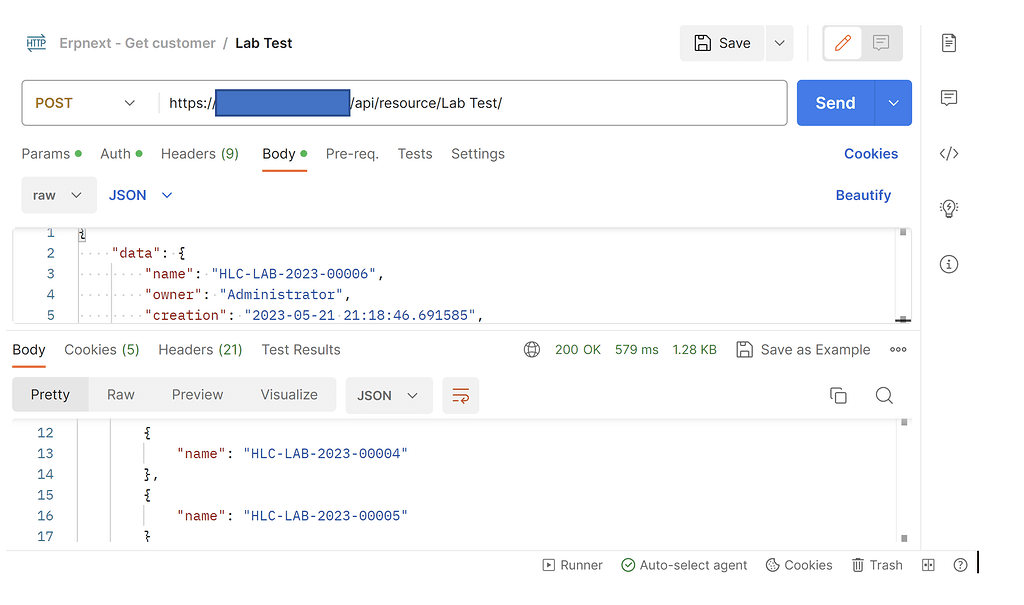Open the Documentation icon in right sidebar

pos(949,43)
